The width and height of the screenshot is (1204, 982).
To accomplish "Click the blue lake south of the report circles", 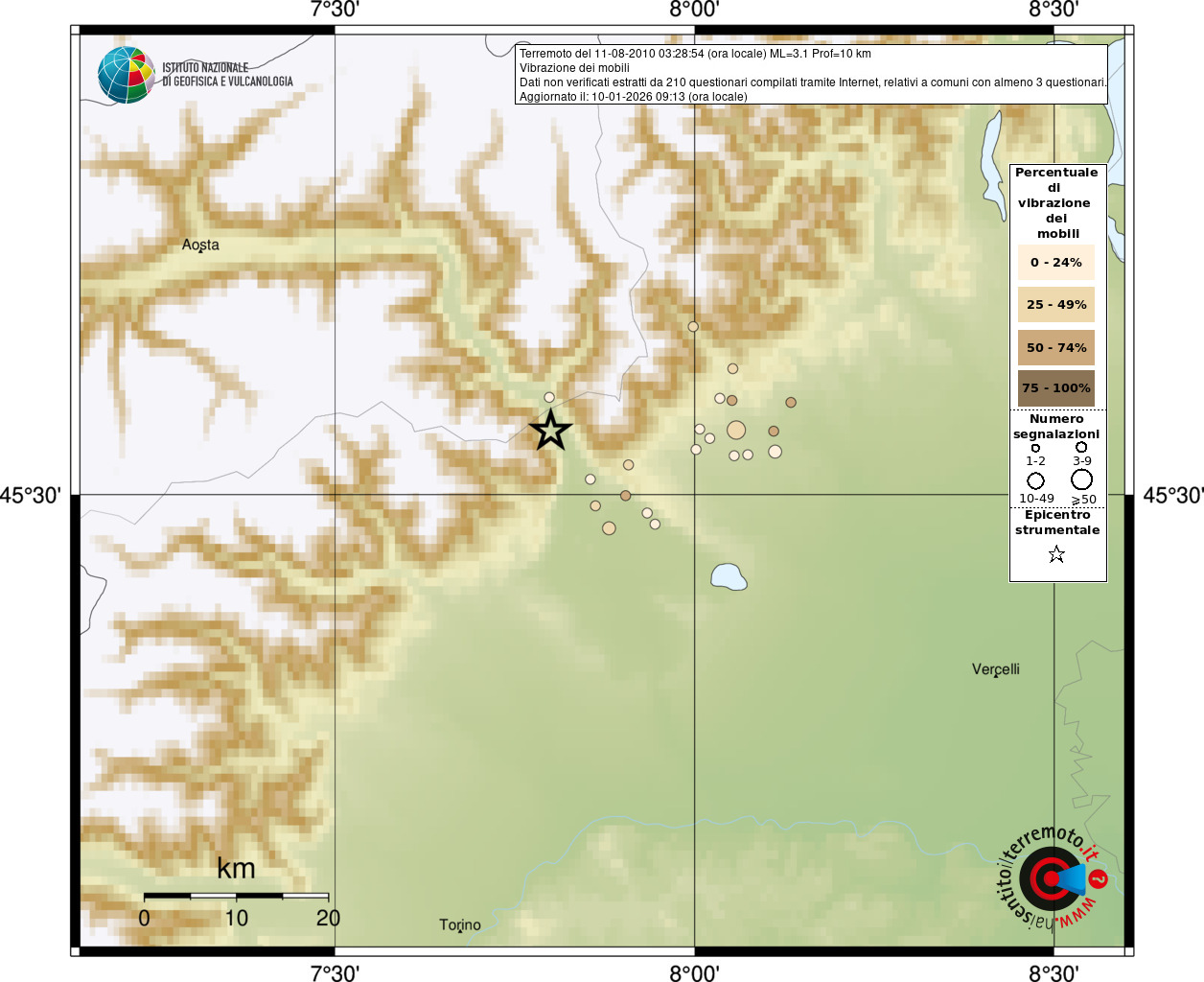I will pyautogui.click(x=729, y=576).
